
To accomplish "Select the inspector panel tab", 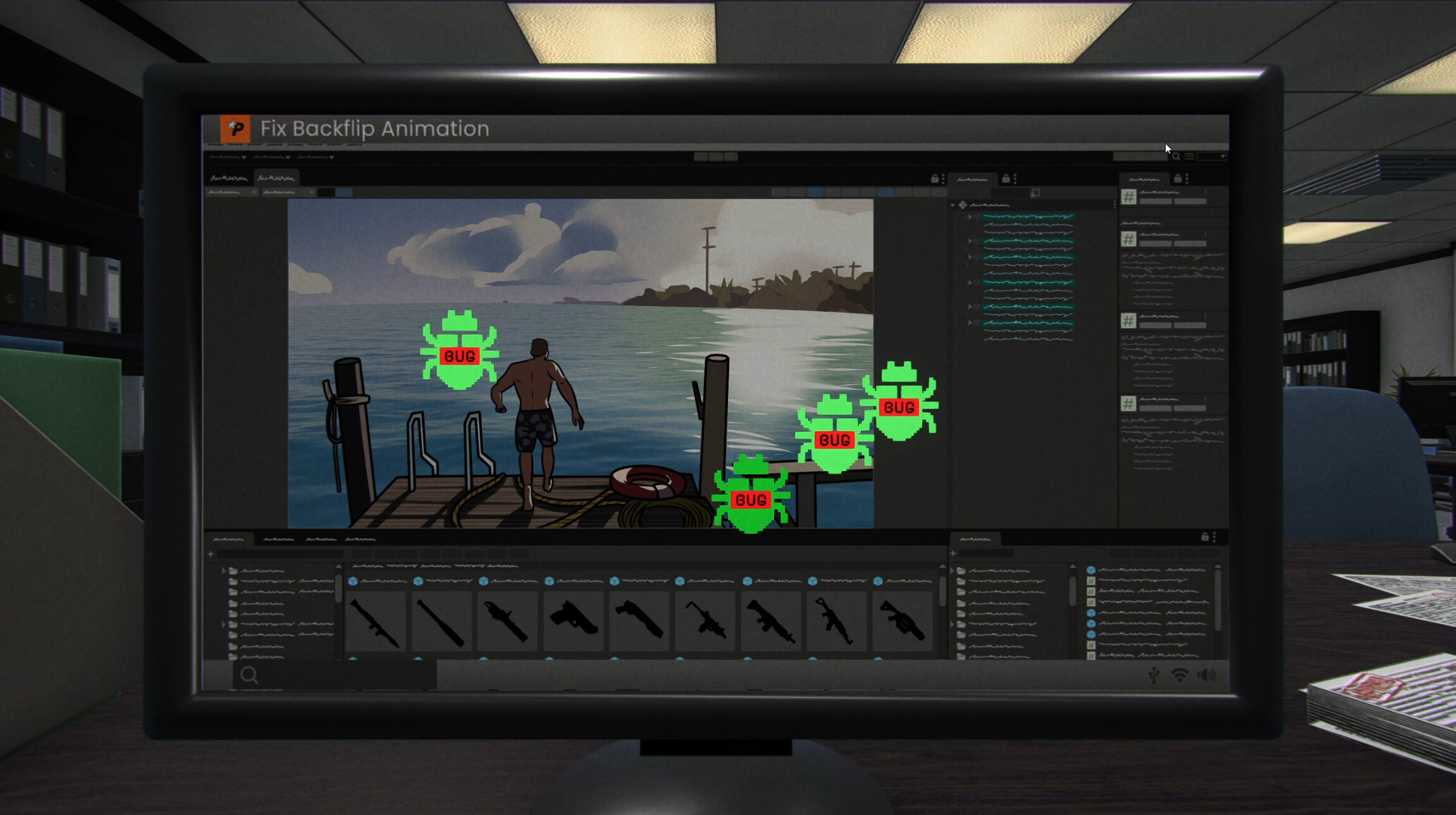I will click(1144, 179).
